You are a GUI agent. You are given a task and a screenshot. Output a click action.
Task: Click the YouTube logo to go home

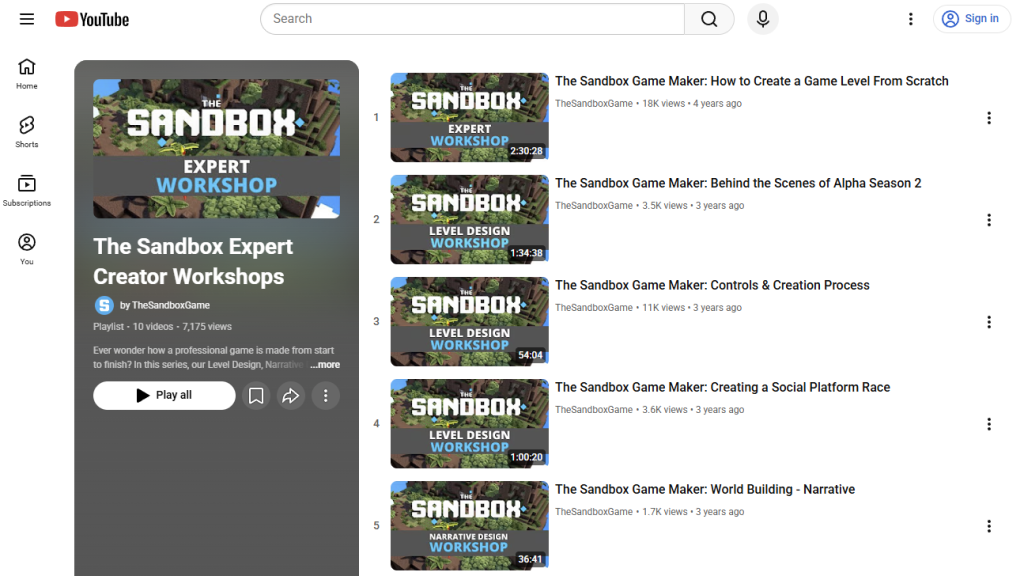[91, 18]
